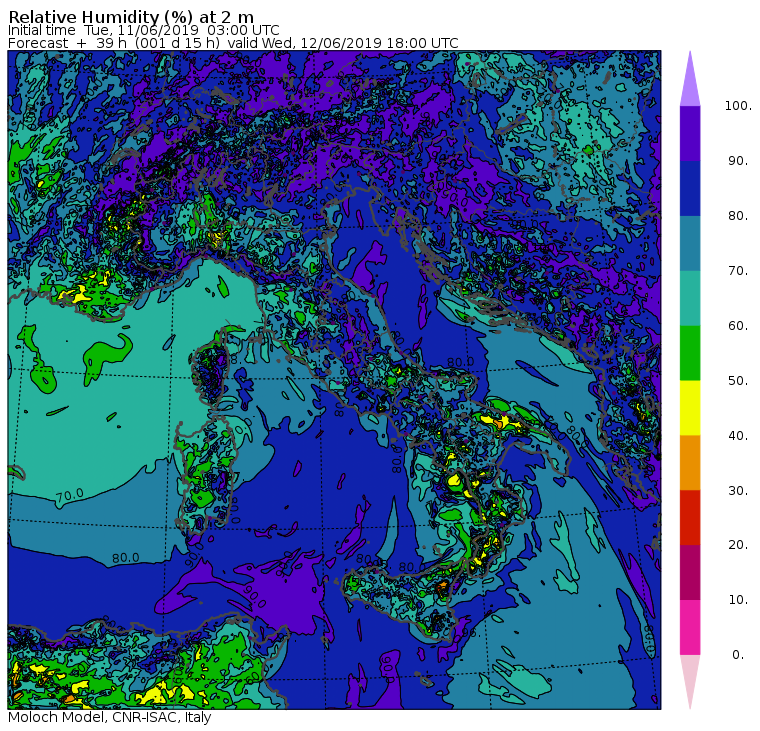Select the turquoise 60–70 legend band
760x731 pixels.
pyautogui.click(x=690, y=298)
